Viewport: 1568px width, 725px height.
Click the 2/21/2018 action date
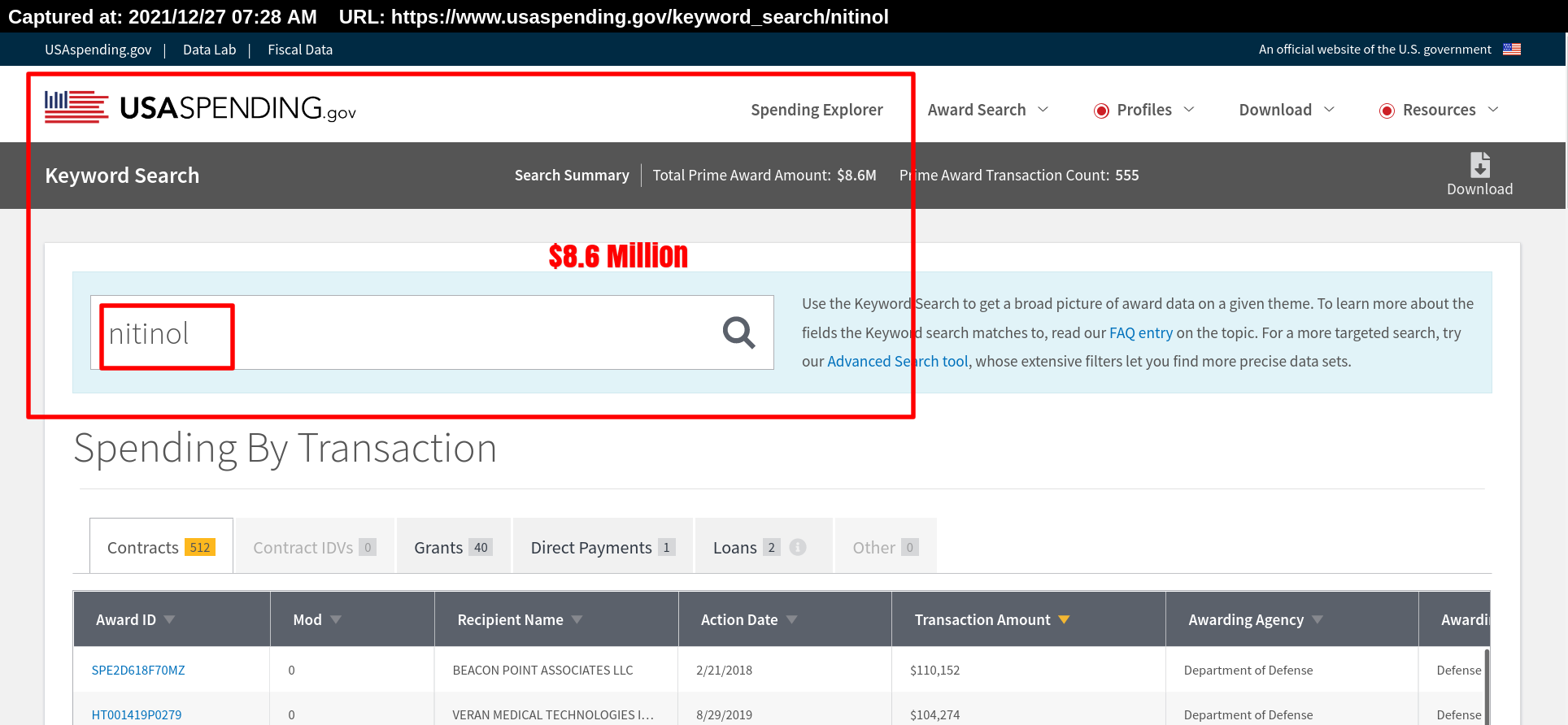click(724, 670)
